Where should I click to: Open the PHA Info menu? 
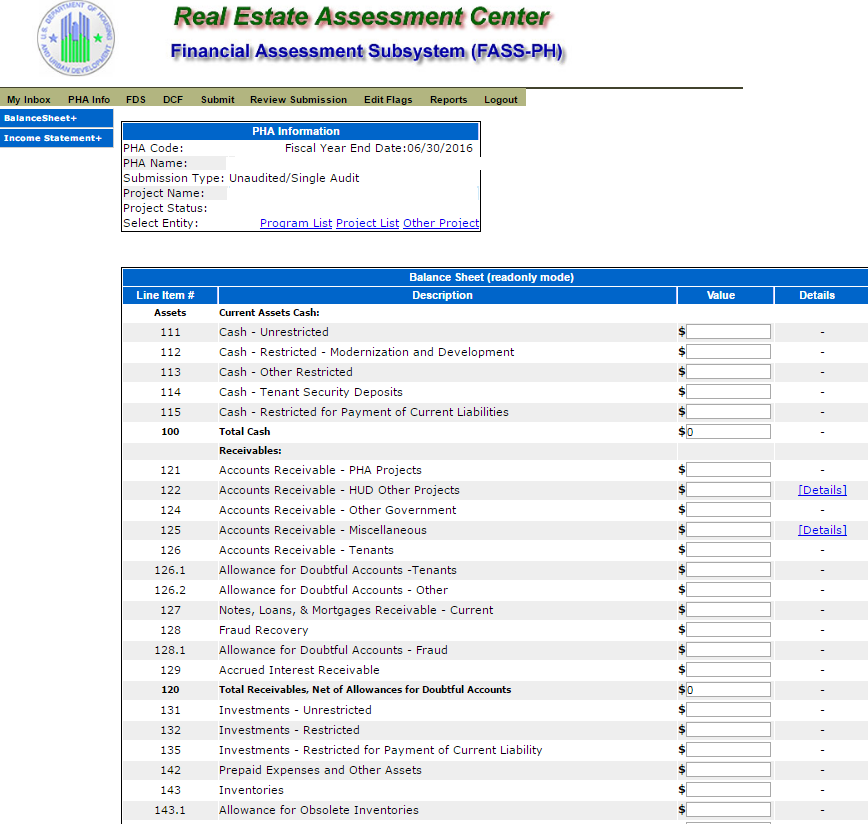[89, 100]
